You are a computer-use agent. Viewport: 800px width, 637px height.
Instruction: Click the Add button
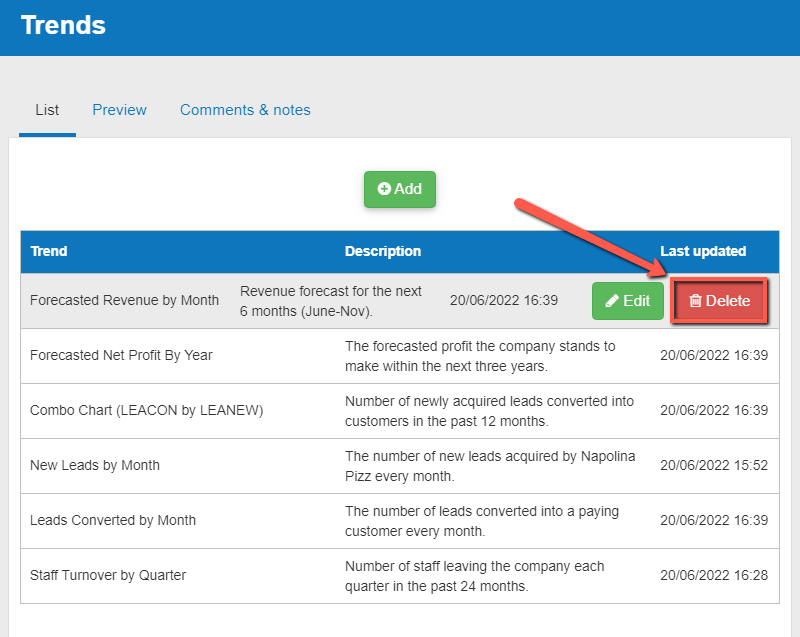tap(400, 189)
